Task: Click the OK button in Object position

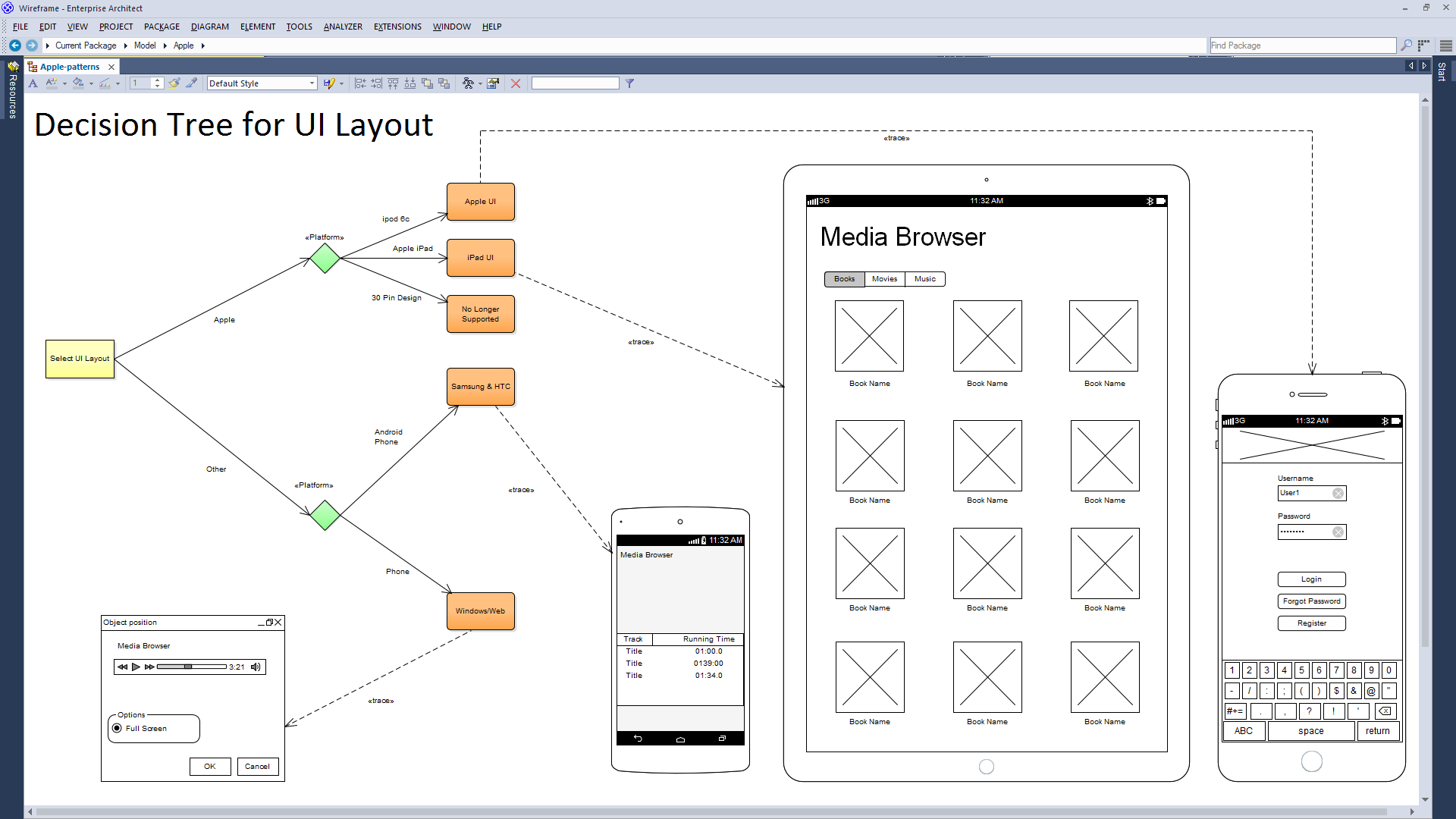Action: (210, 767)
